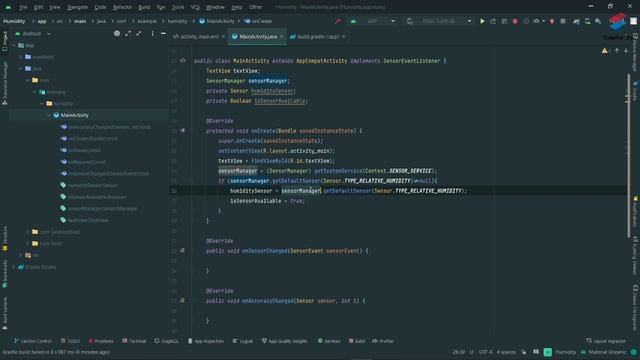This screenshot has height=360, width=640.
Task: Expand the Gradle Scripts node
Action: (14, 267)
